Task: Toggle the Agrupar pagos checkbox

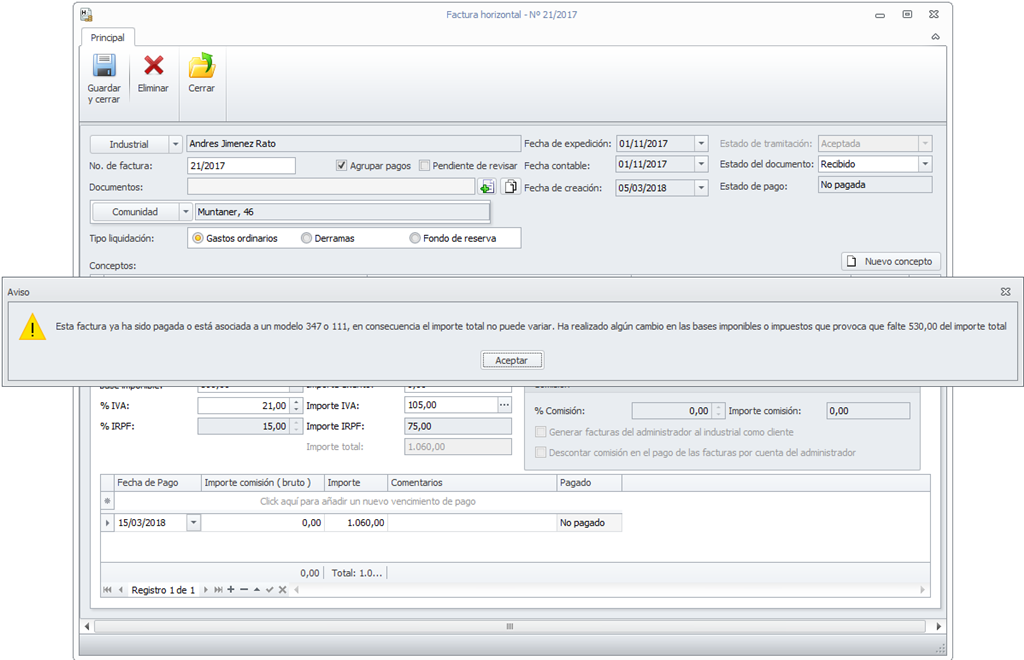Action: (342, 166)
